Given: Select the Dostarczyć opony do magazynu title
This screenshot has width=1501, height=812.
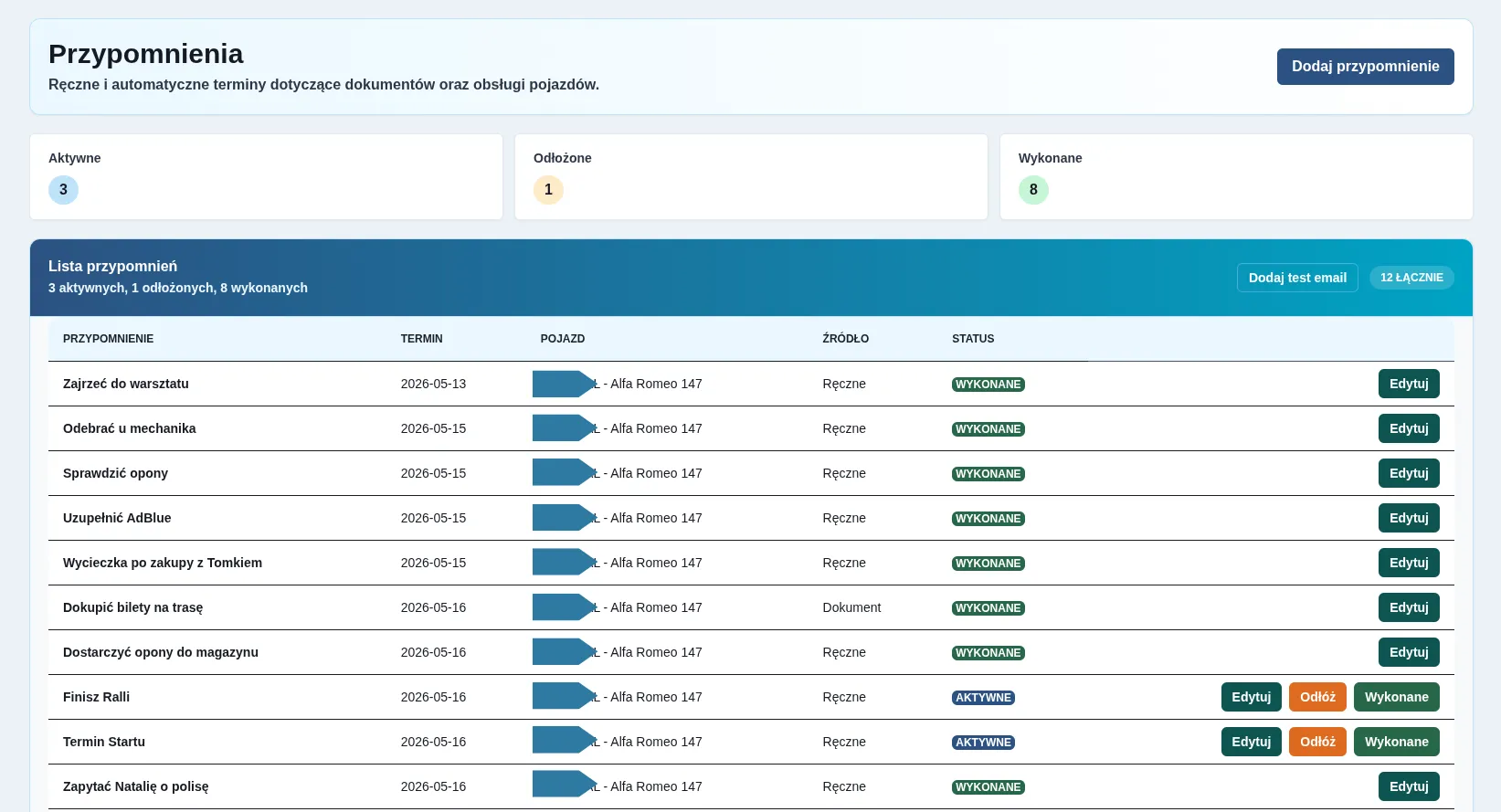Looking at the screenshot, I should (161, 652).
